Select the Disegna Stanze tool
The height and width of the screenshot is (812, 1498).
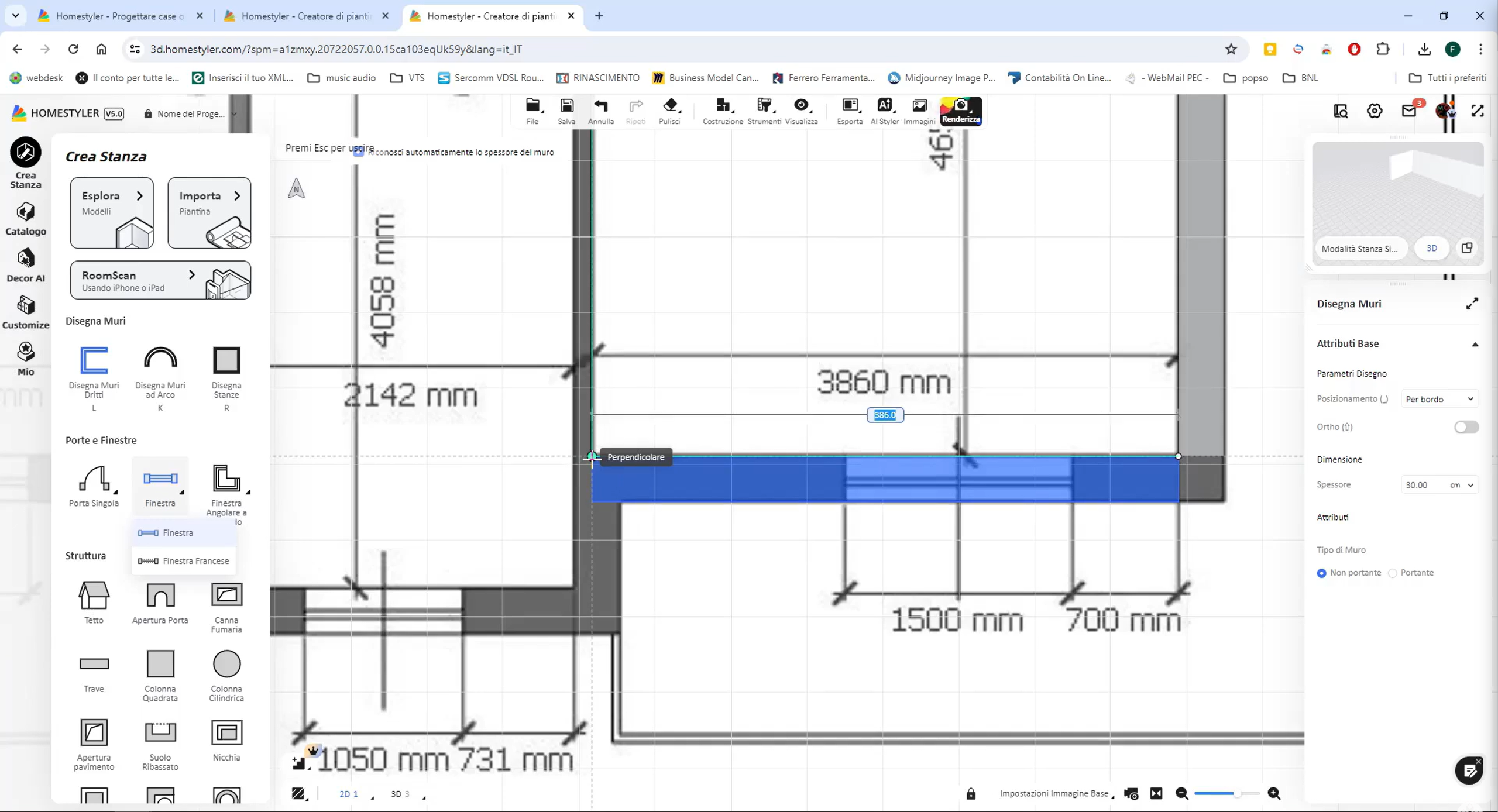click(x=226, y=360)
